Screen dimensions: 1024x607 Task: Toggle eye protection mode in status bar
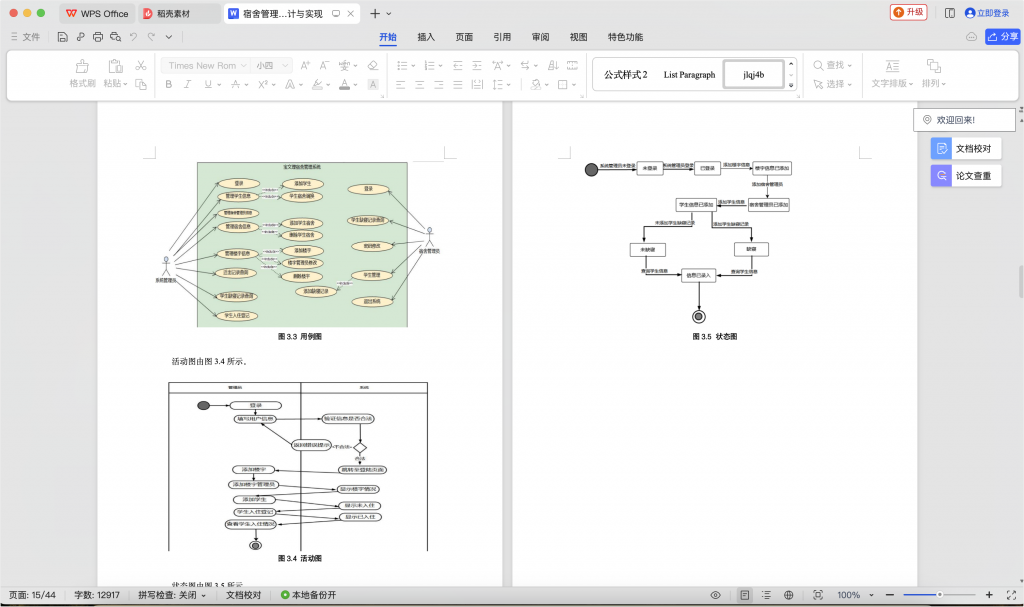(715, 595)
